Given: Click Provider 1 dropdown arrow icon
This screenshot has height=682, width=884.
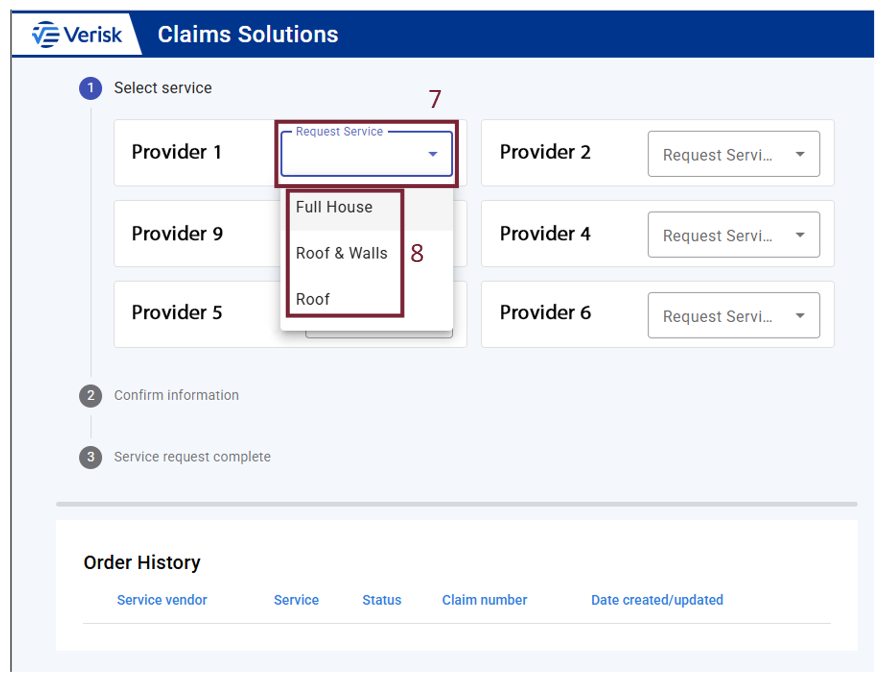Looking at the screenshot, I should pos(433,154).
